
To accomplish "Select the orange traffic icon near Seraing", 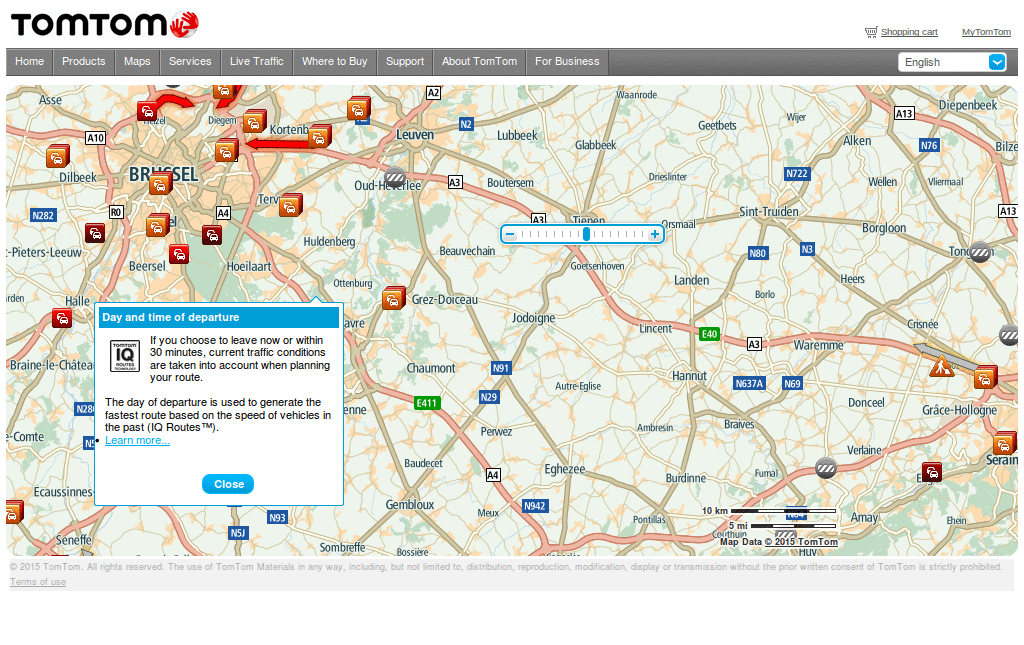I will pyautogui.click(x=1005, y=444).
